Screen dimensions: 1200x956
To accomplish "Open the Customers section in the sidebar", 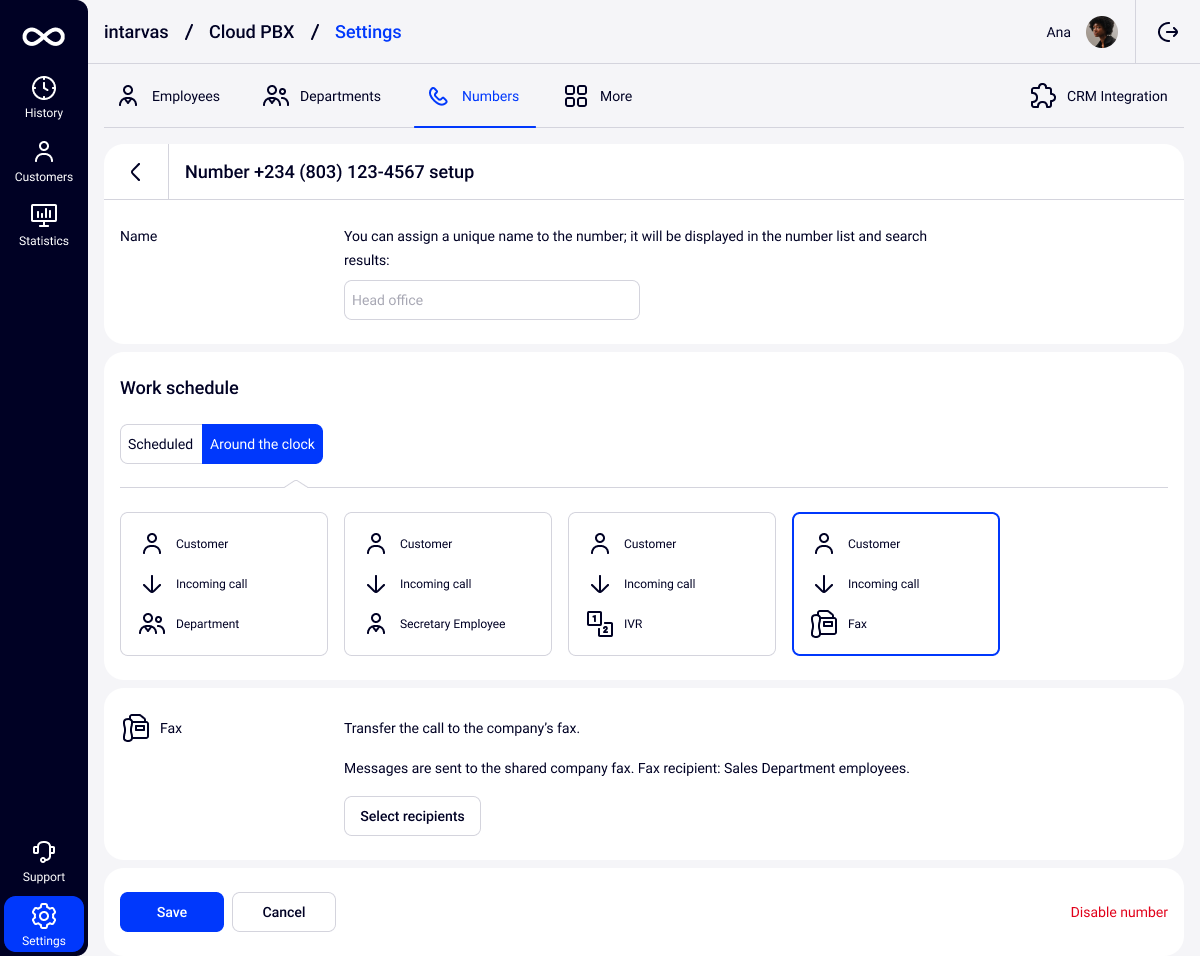I will [44, 162].
